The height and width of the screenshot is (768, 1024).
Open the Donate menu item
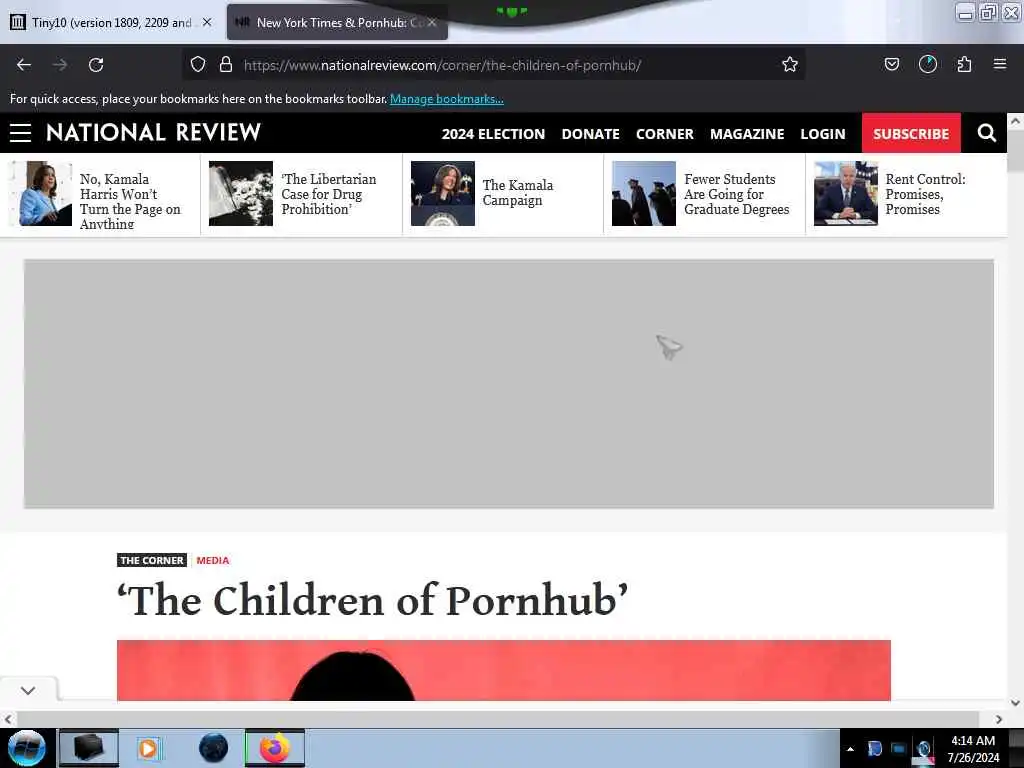click(590, 134)
